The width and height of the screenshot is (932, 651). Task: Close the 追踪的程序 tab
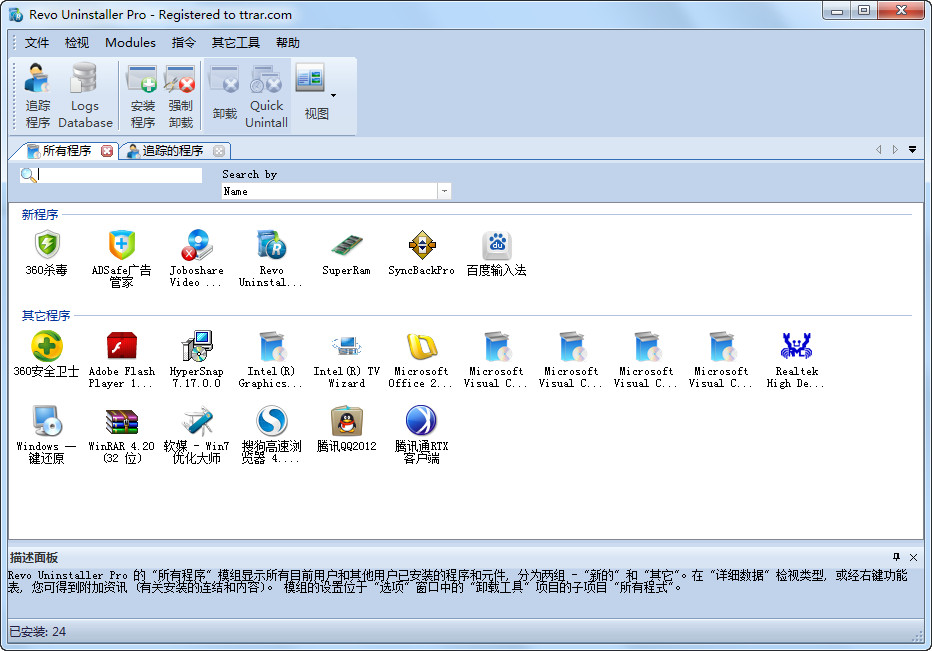point(219,151)
